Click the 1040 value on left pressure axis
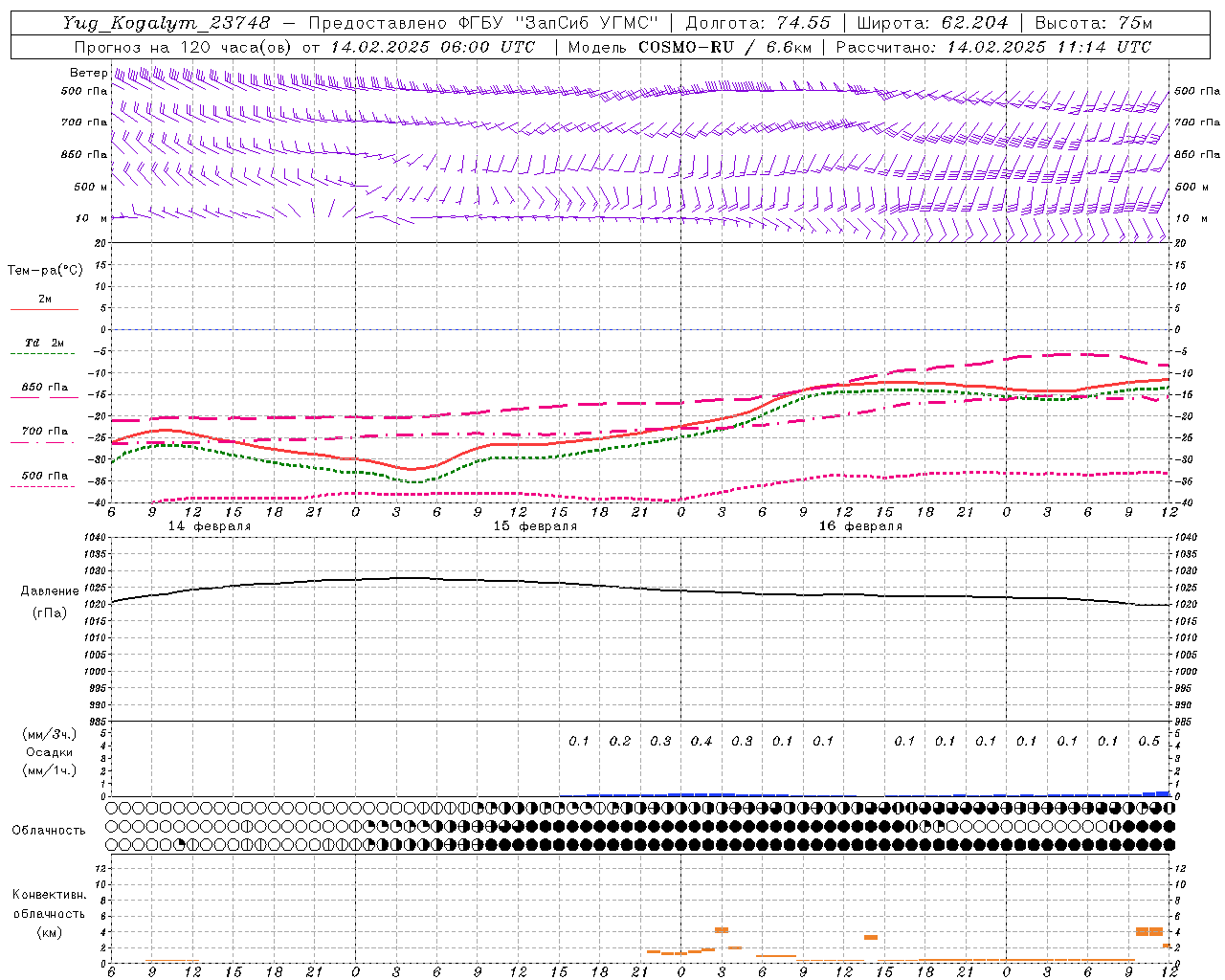Viewport: 1225px width, 980px height. pyautogui.click(x=96, y=538)
